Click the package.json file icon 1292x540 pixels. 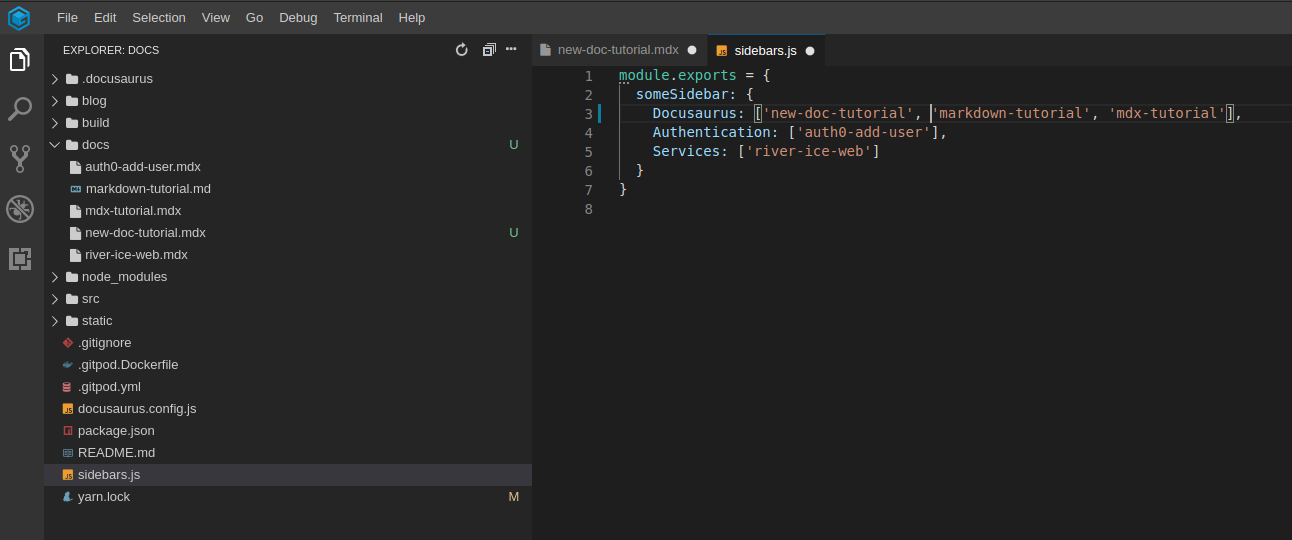point(67,431)
